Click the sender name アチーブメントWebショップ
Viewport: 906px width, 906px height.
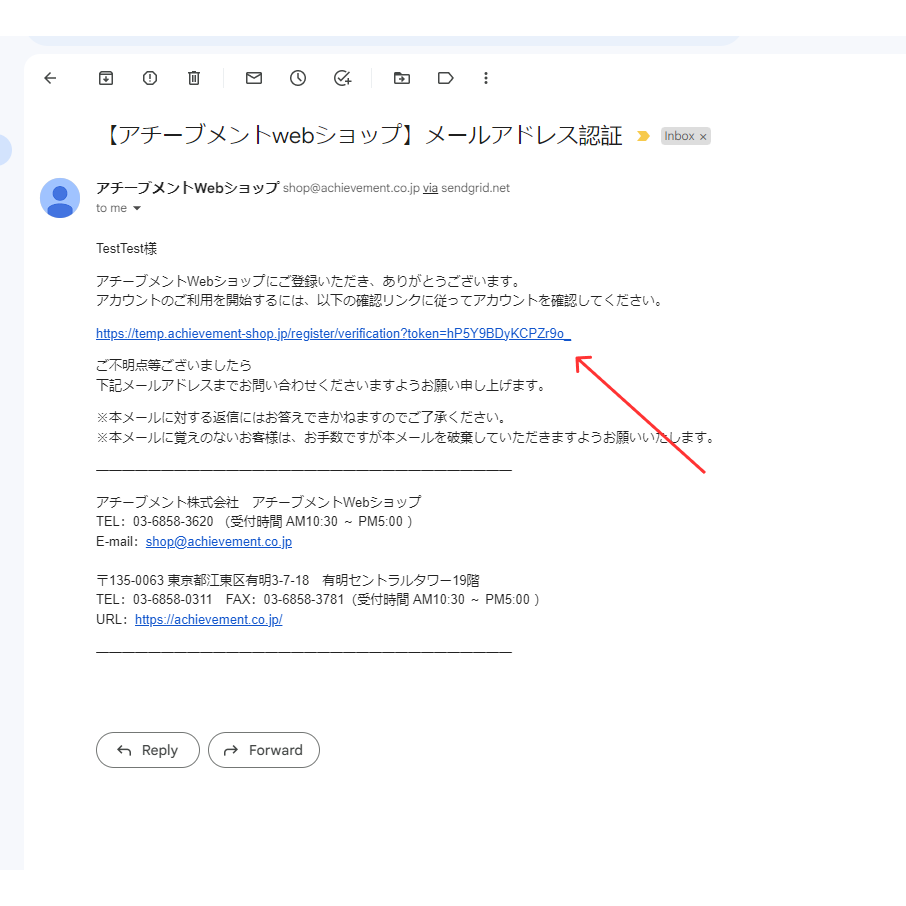coord(187,188)
